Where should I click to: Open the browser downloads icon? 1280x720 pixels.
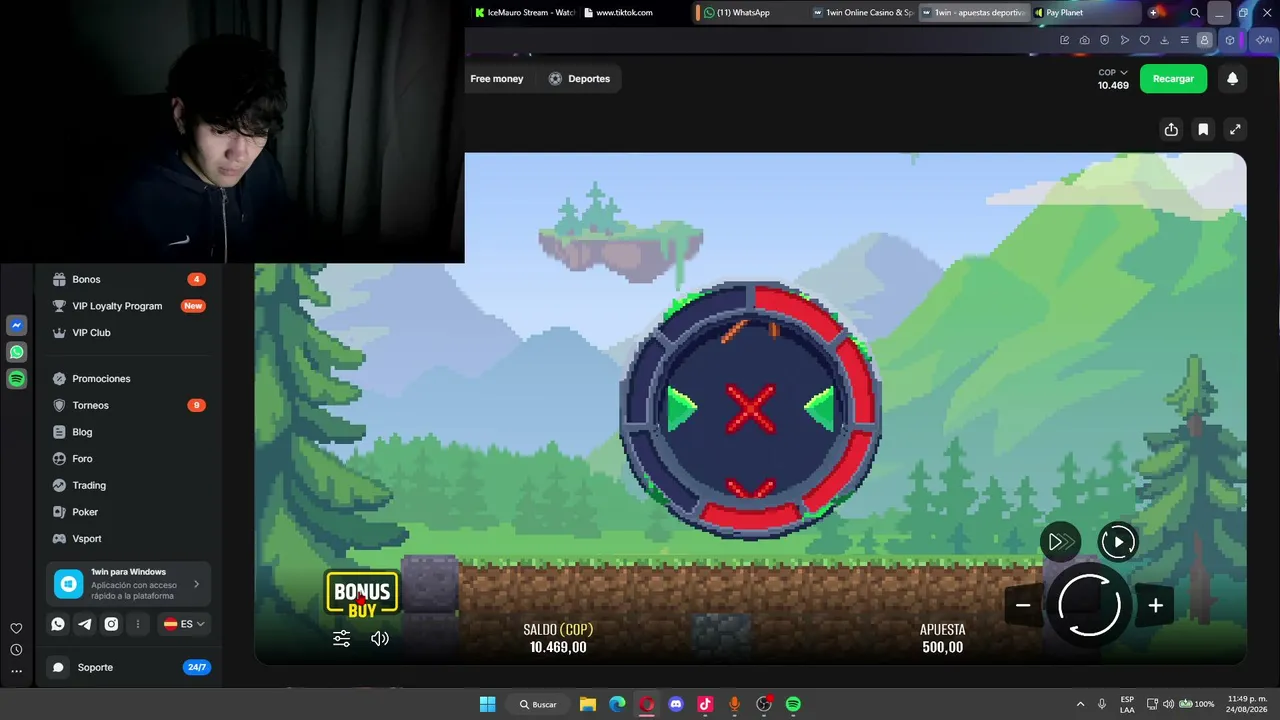pyautogui.click(x=1165, y=40)
